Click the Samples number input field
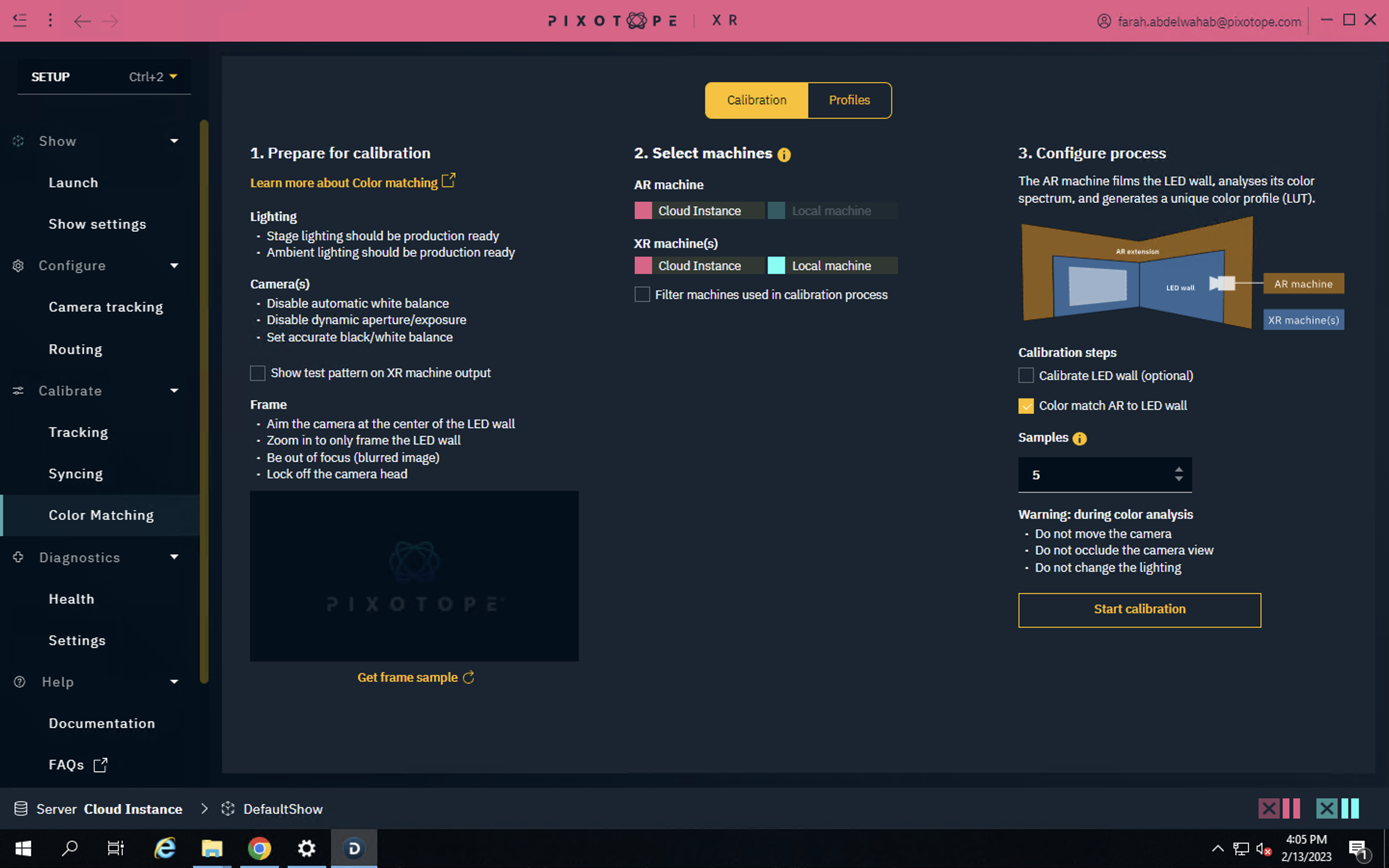Viewport: 1389px width, 868px height. click(1104, 475)
